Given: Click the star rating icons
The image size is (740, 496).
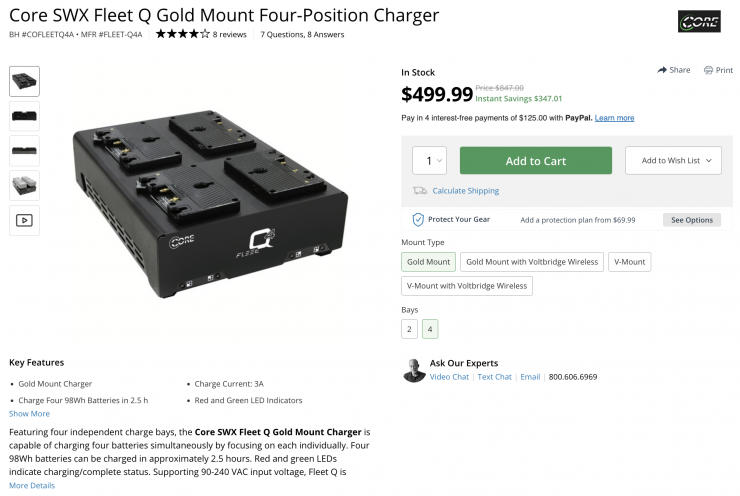Looking at the screenshot, I should point(182,34).
